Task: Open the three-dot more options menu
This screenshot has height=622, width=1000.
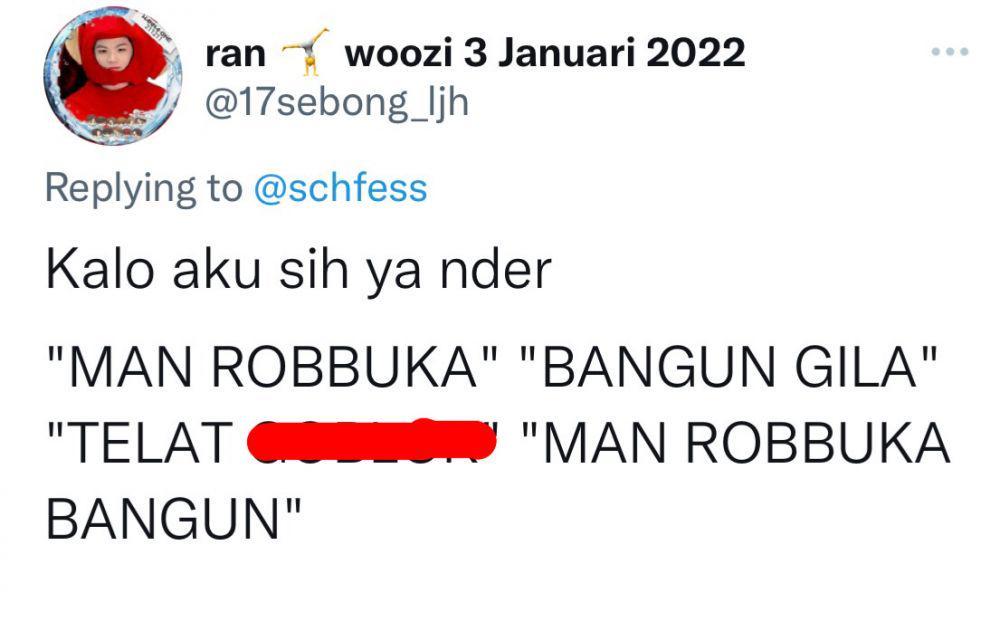Action: click(x=950, y=52)
